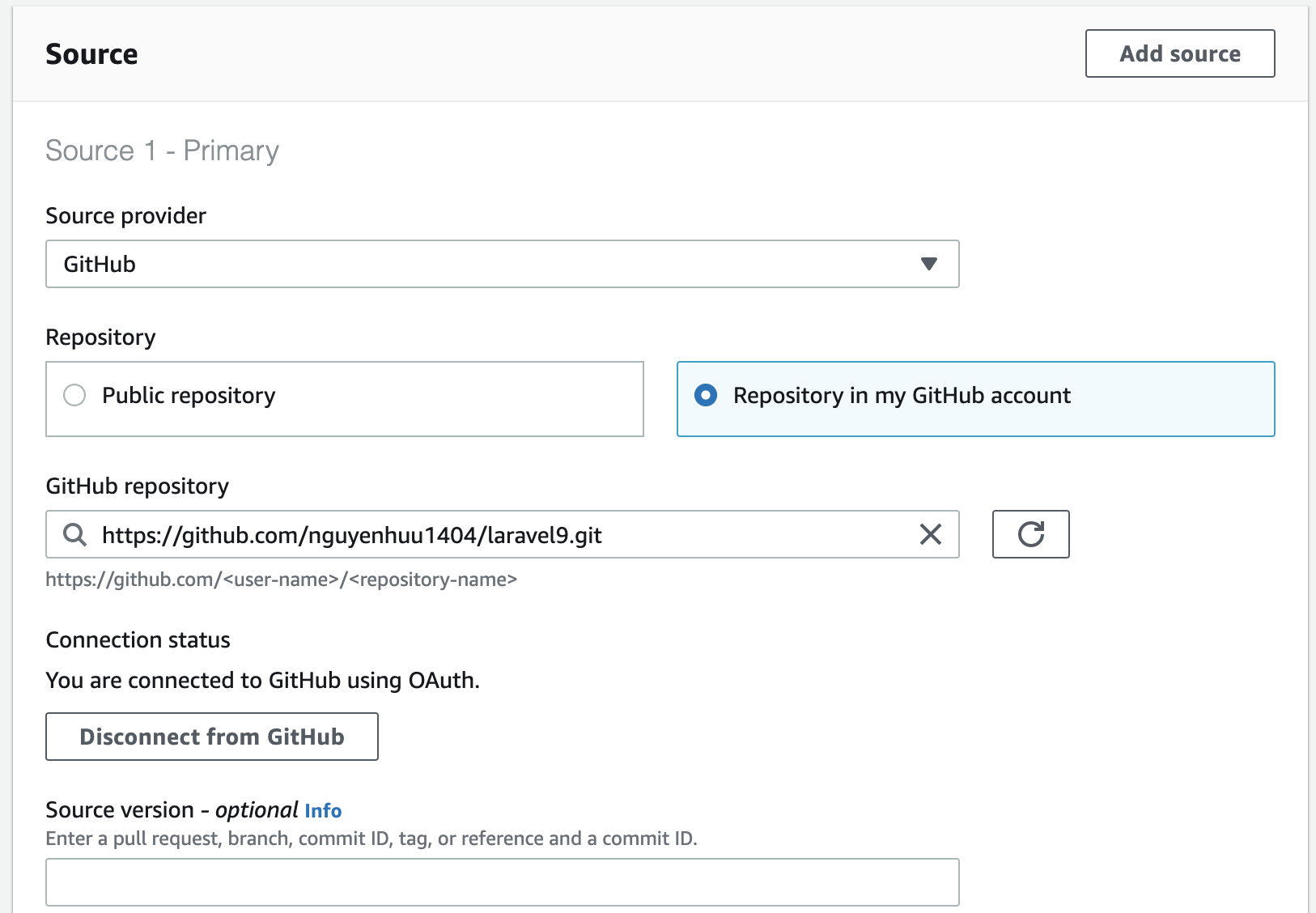Screen dimensions: 1316x913
Task: Focus the Source version input field
Action: pos(502,882)
